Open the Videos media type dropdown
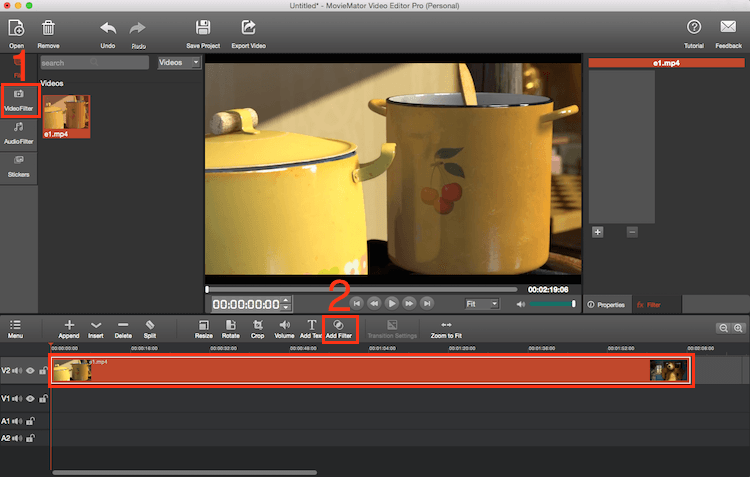This screenshot has height=477, width=750. click(x=179, y=62)
